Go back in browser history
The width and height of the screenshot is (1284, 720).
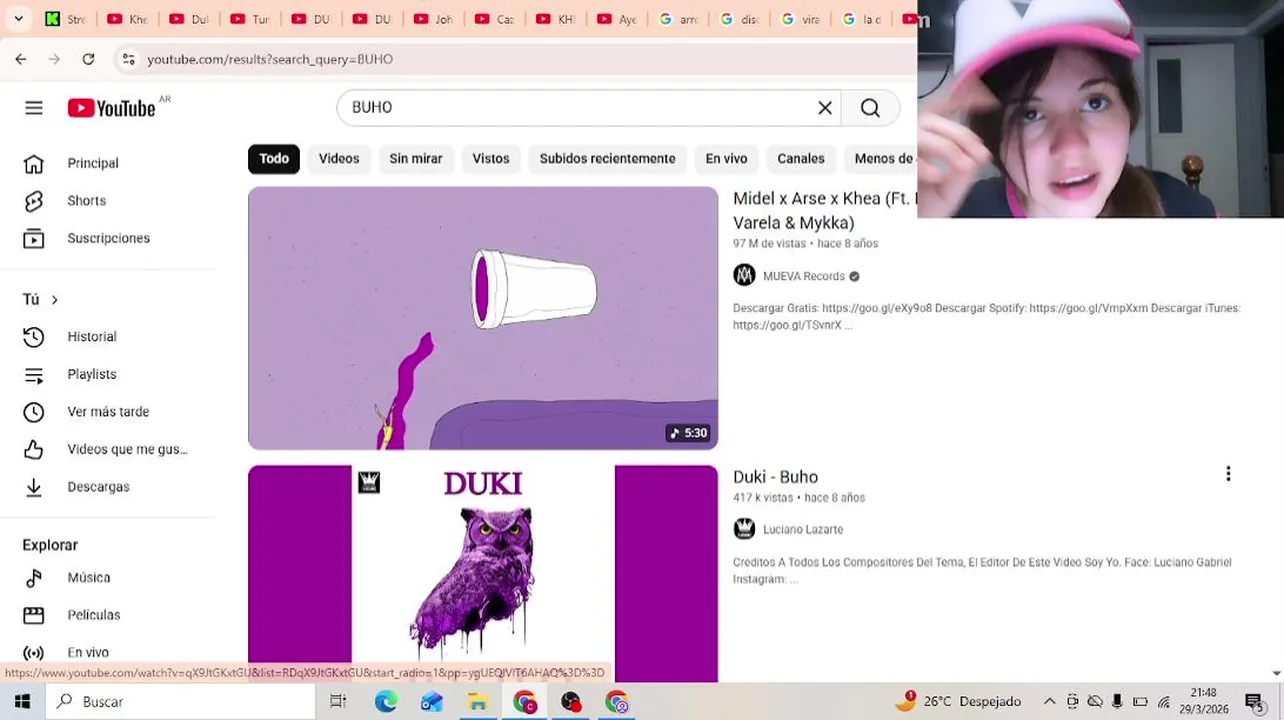pyautogui.click(x=21, y=59)
